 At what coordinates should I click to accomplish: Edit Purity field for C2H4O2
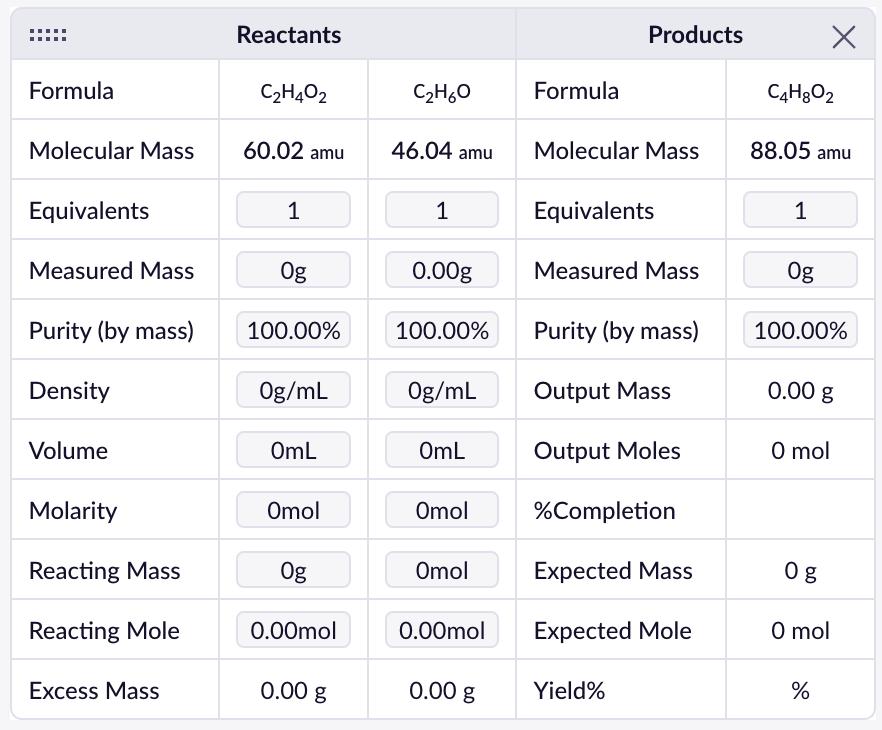pos(293,331)
